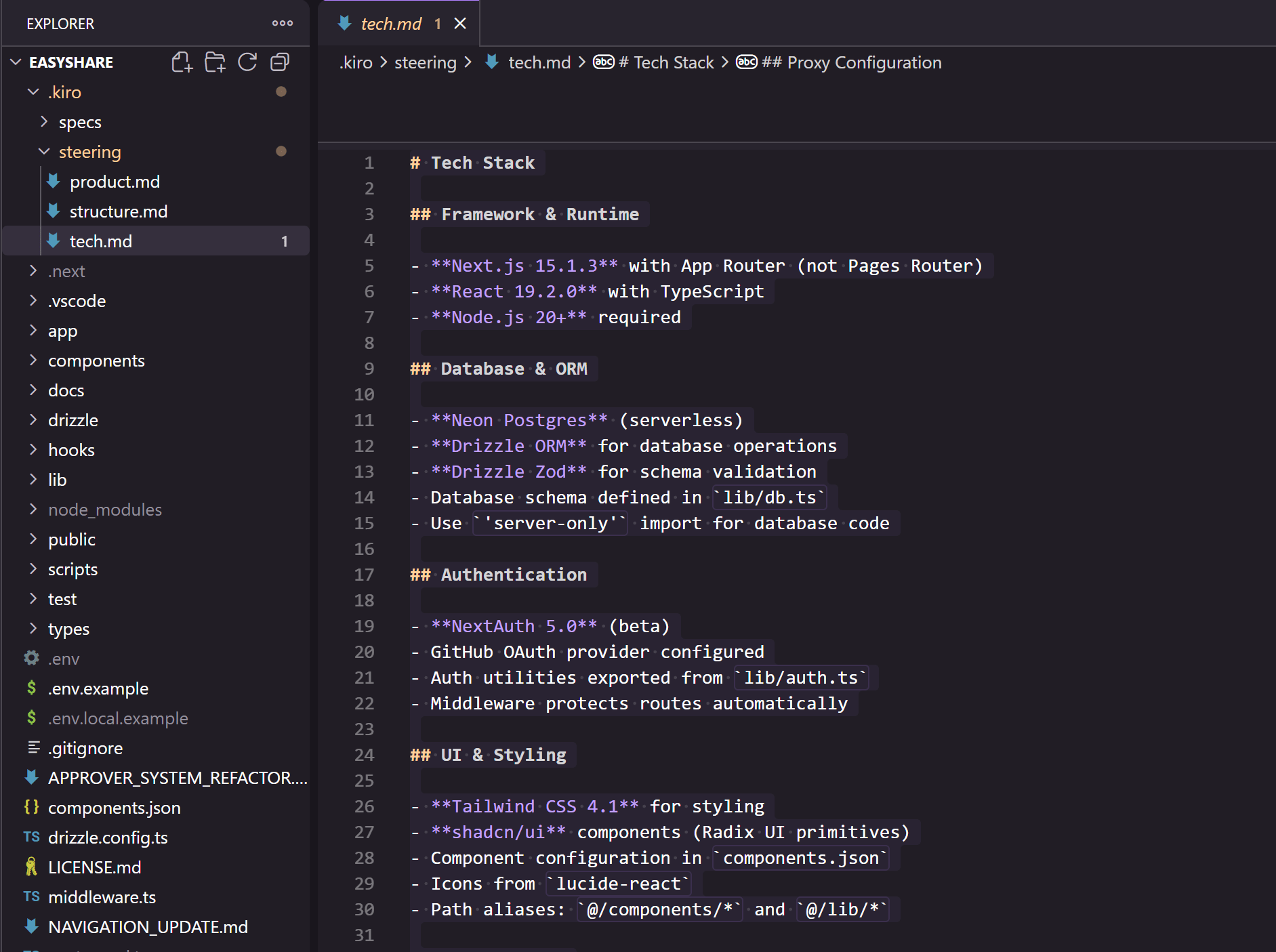This screenshot has height=952, width=1276.
Task: Click the markdown icon next to product.md
Action: click(x=54, y=181)
